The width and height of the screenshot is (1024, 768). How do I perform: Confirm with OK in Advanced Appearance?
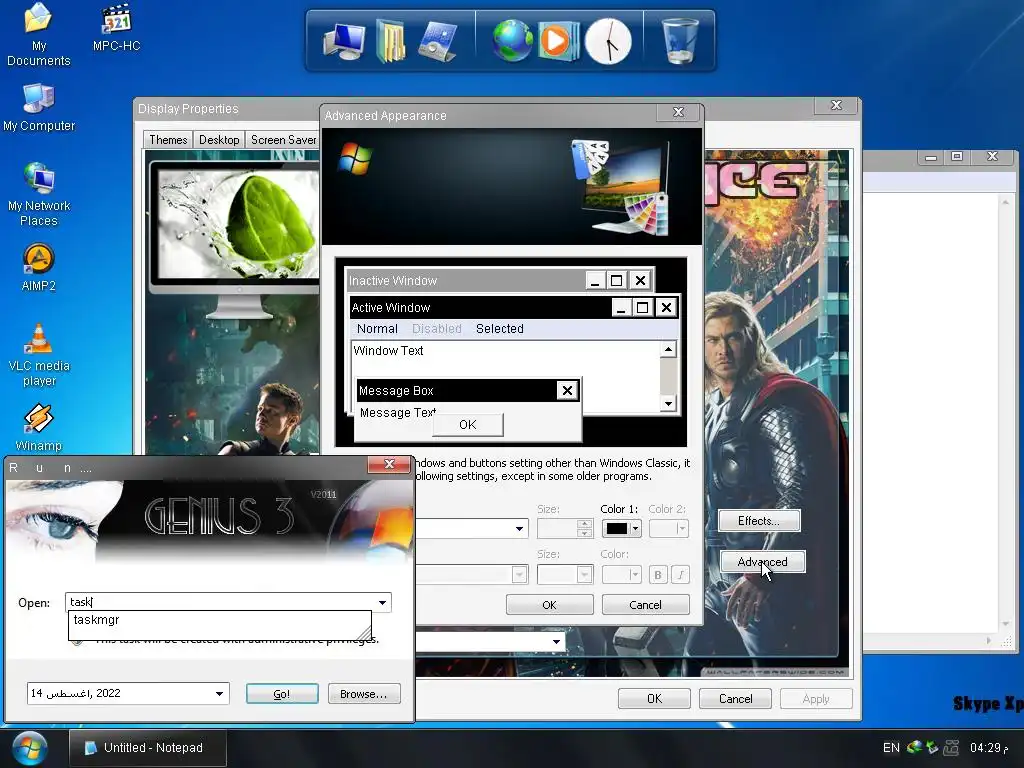point(549,605)
